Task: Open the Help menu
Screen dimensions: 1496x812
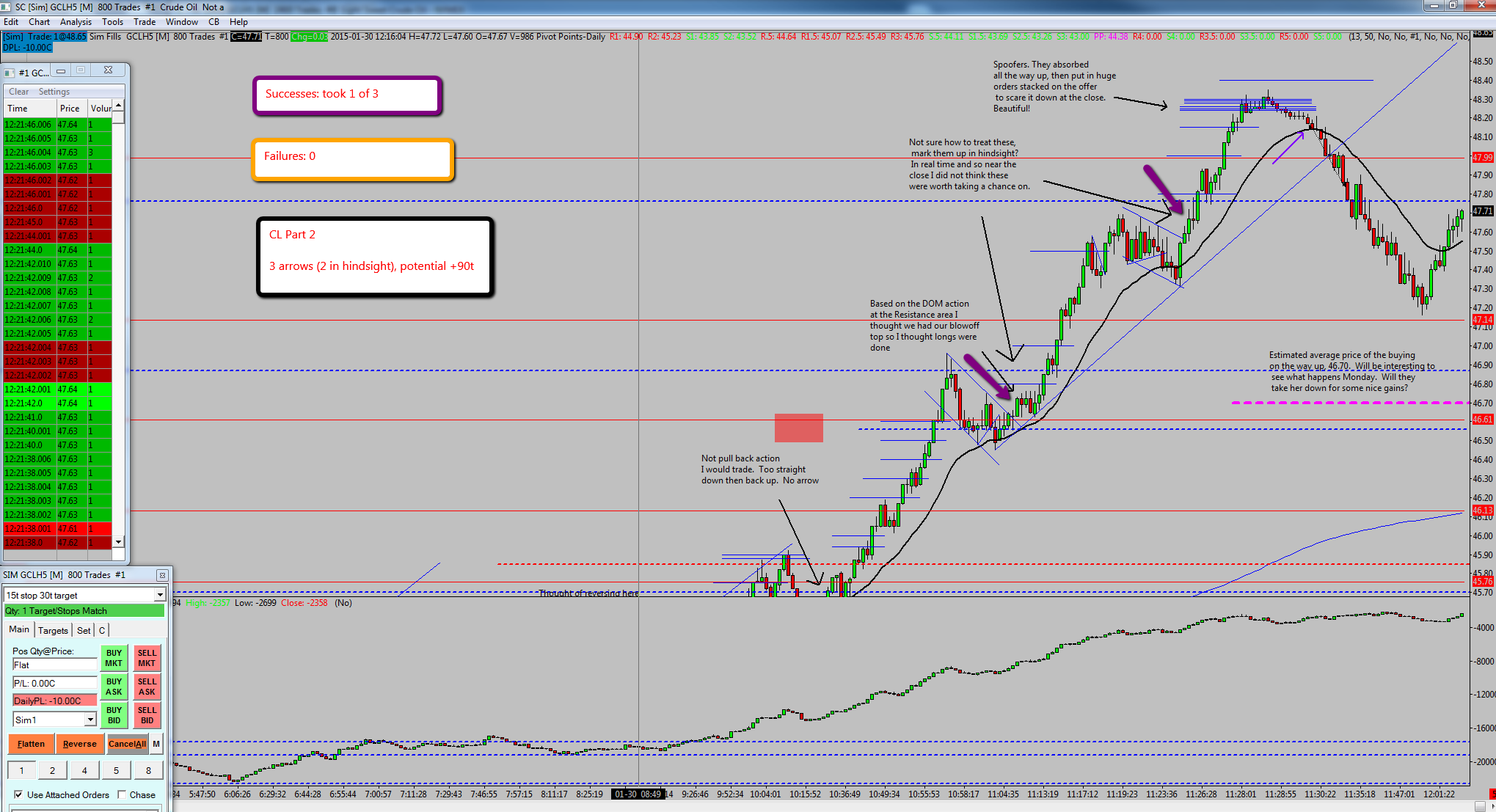Action: (238, 22)
